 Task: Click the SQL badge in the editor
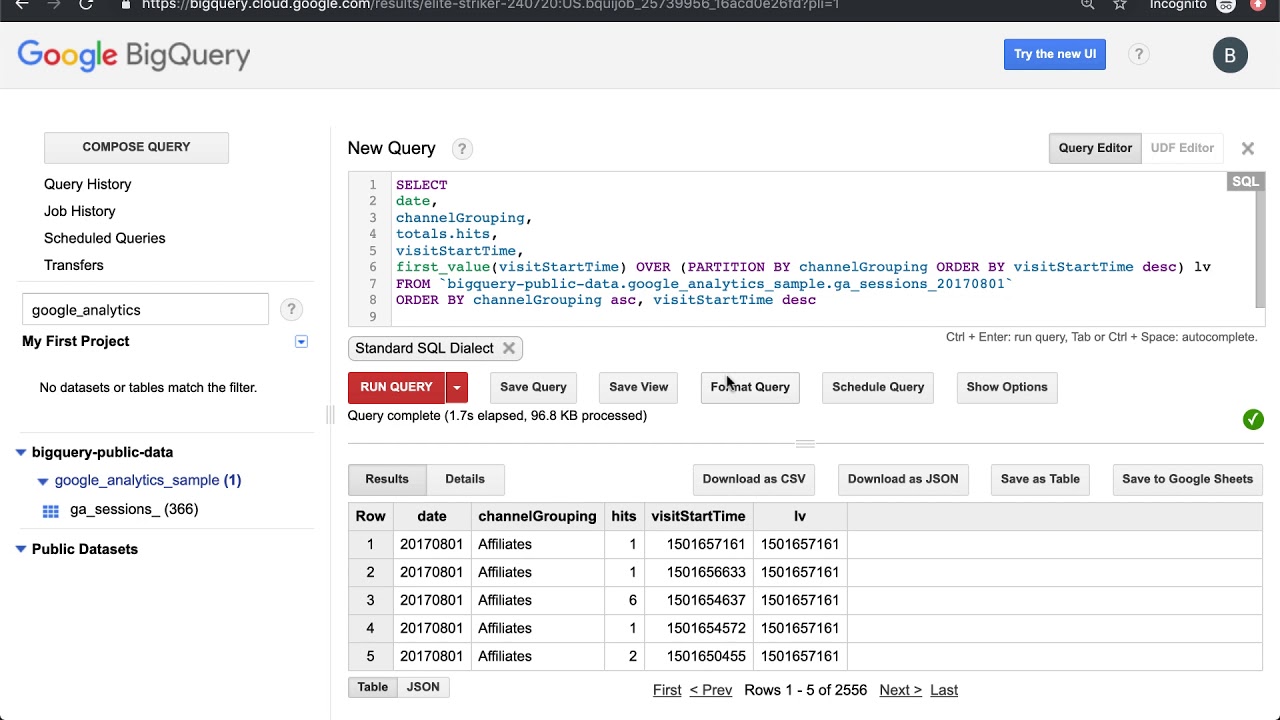tap(1245, 182)
